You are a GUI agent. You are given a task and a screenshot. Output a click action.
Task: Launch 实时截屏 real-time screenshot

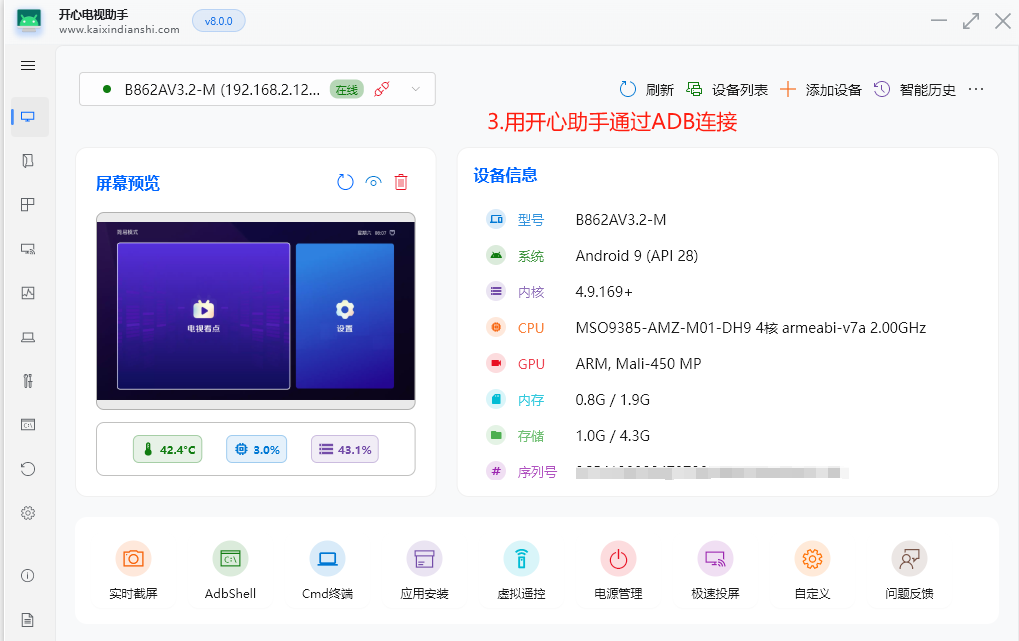(x=133, y=571)
